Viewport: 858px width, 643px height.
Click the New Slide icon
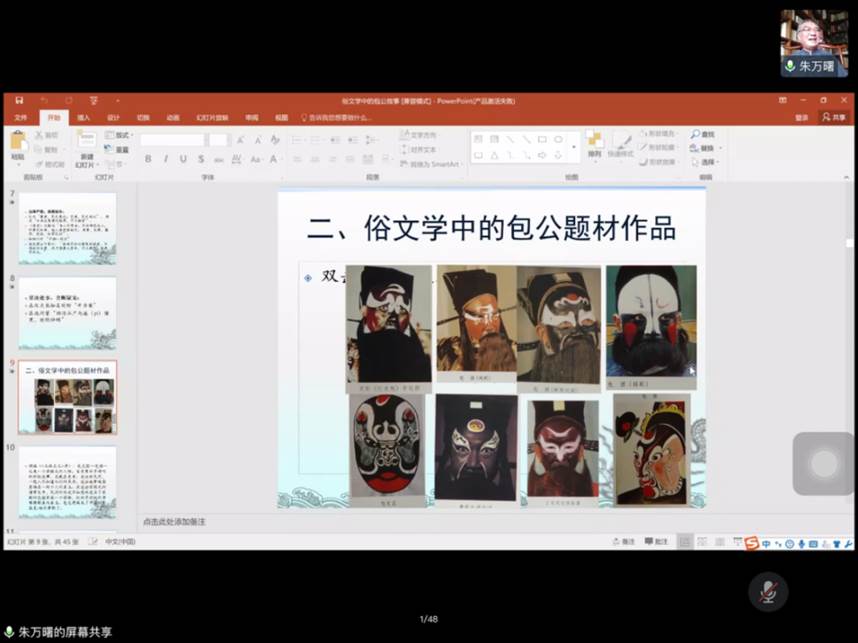click(87, 141)
